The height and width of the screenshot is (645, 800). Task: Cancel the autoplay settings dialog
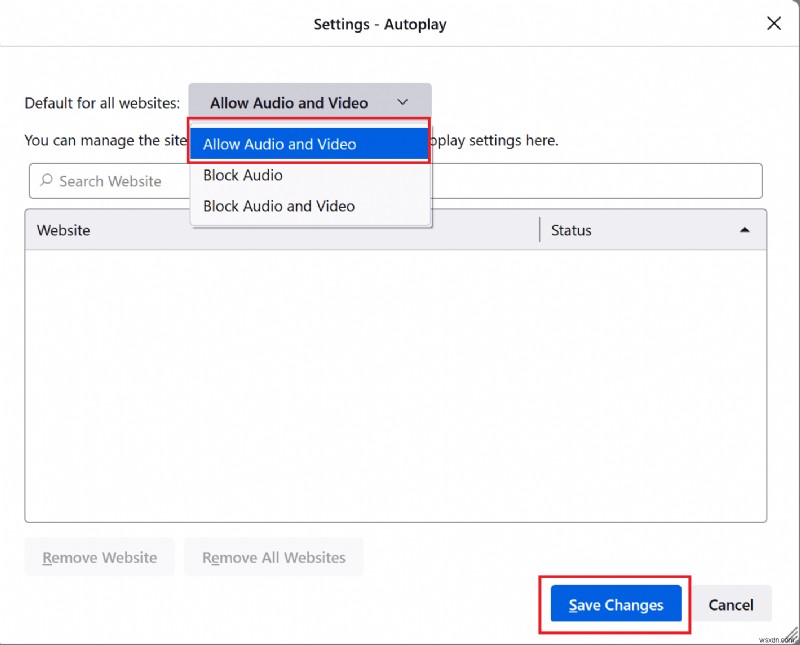tap(731, 604)
